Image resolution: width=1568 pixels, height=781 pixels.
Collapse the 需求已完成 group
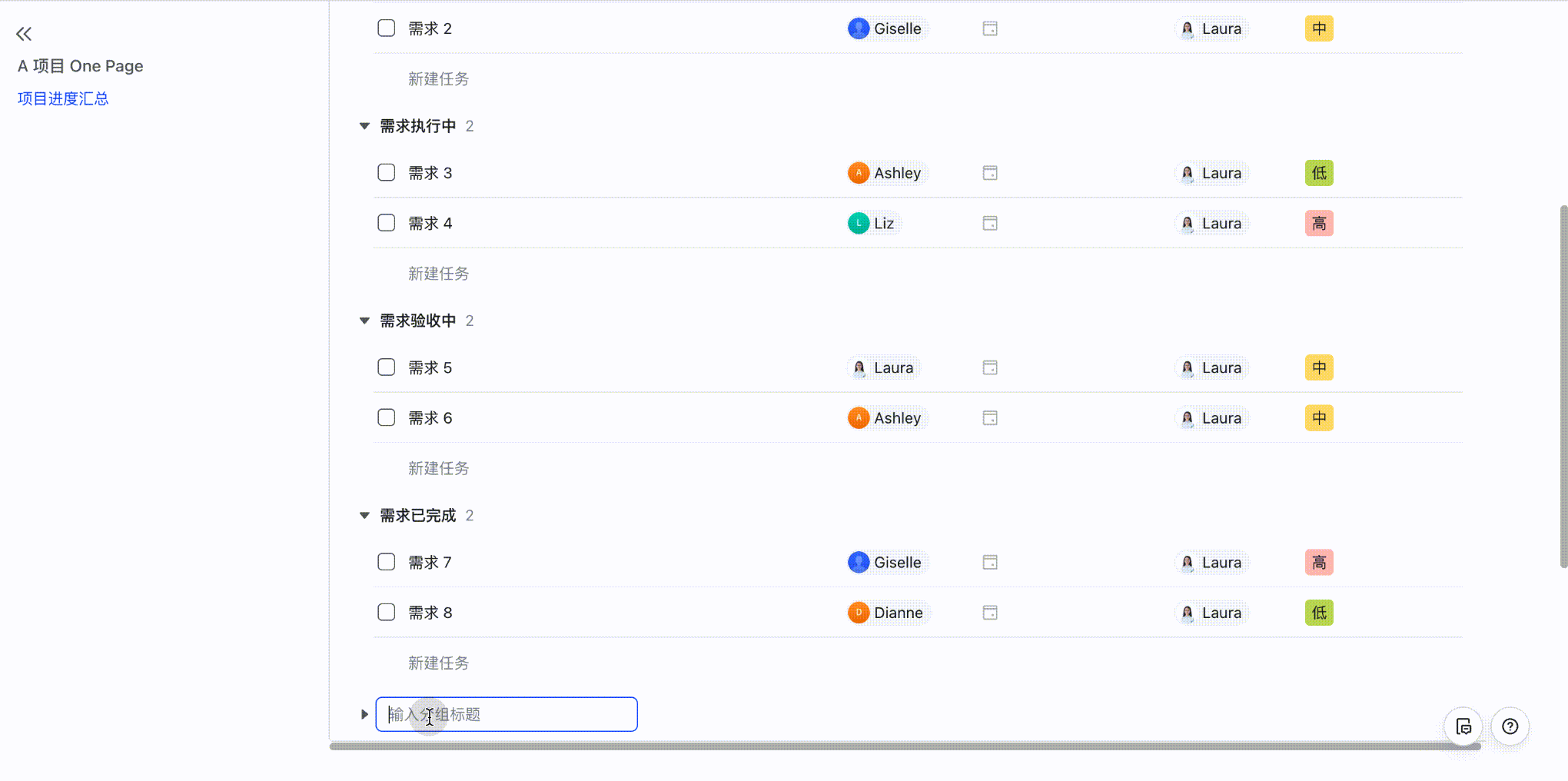coord(364,516)
